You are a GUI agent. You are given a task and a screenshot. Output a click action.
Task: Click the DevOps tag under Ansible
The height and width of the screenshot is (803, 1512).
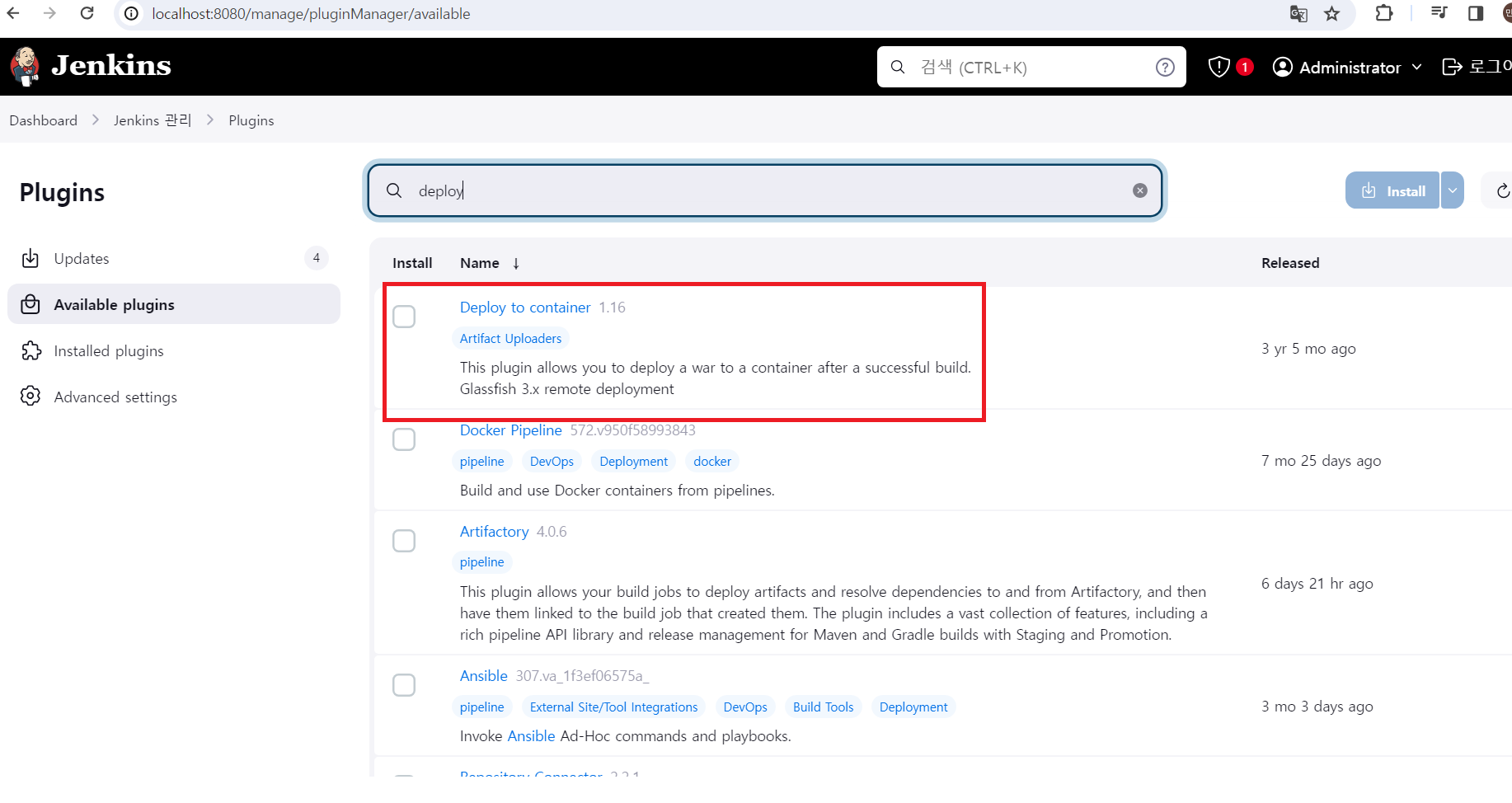(x=745, y=707)
